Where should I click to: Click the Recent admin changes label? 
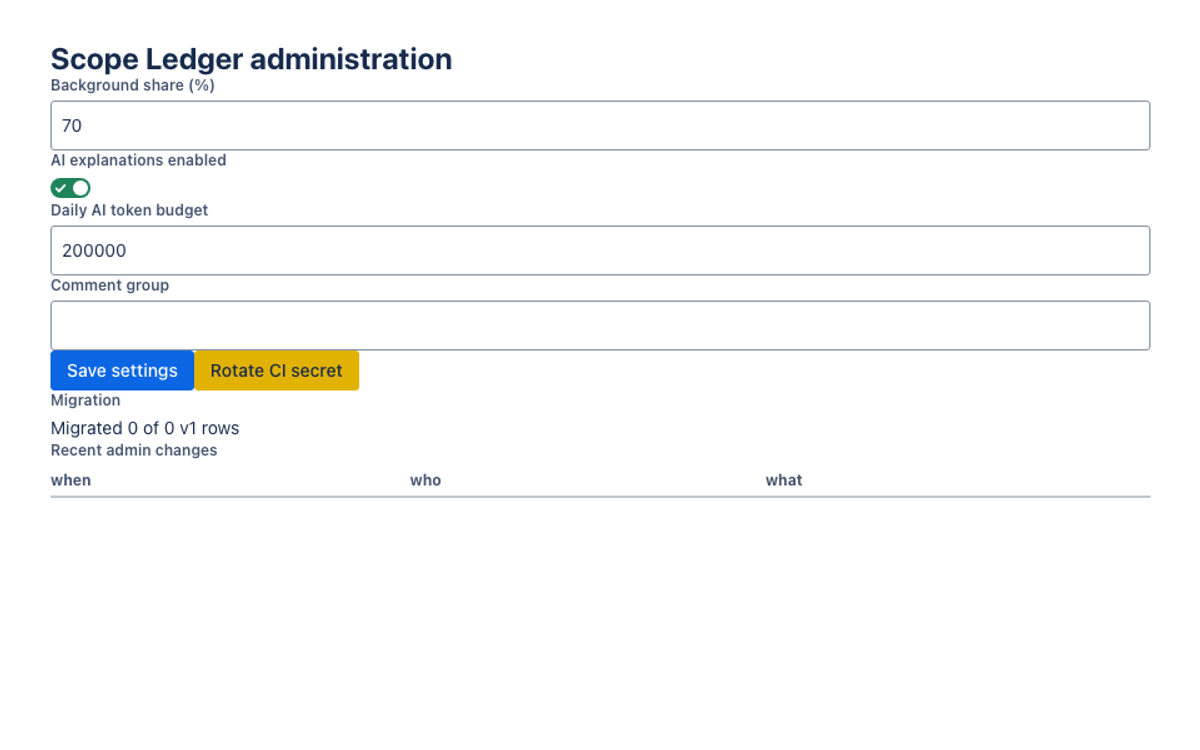[x=134, y=450]
